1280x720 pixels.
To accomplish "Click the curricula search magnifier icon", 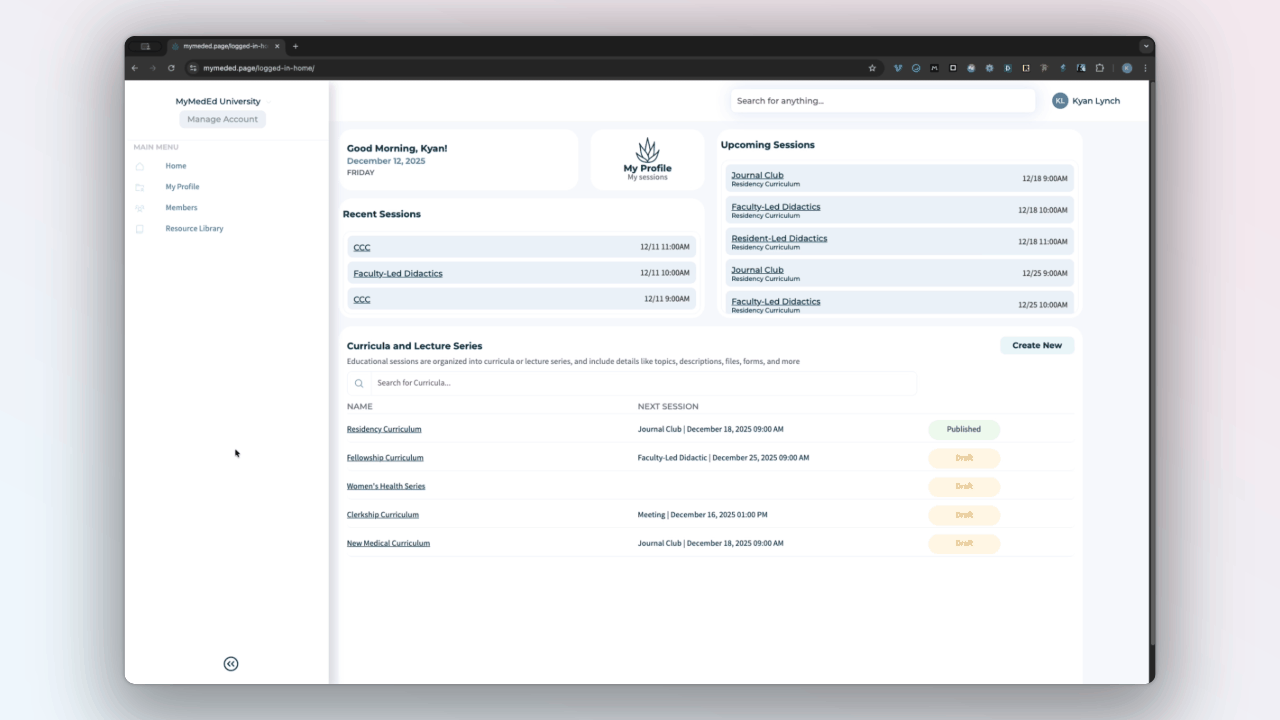I will pos(359,383).
